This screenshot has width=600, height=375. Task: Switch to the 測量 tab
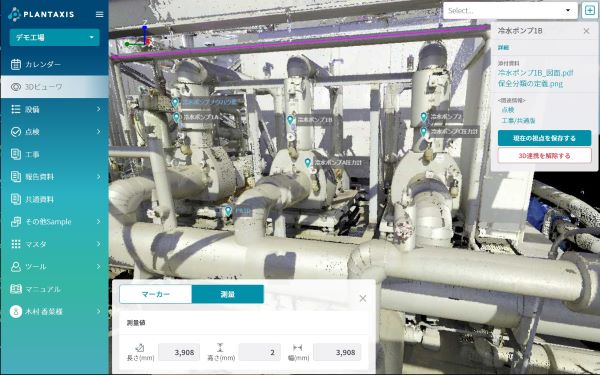[x=228, y=294]
